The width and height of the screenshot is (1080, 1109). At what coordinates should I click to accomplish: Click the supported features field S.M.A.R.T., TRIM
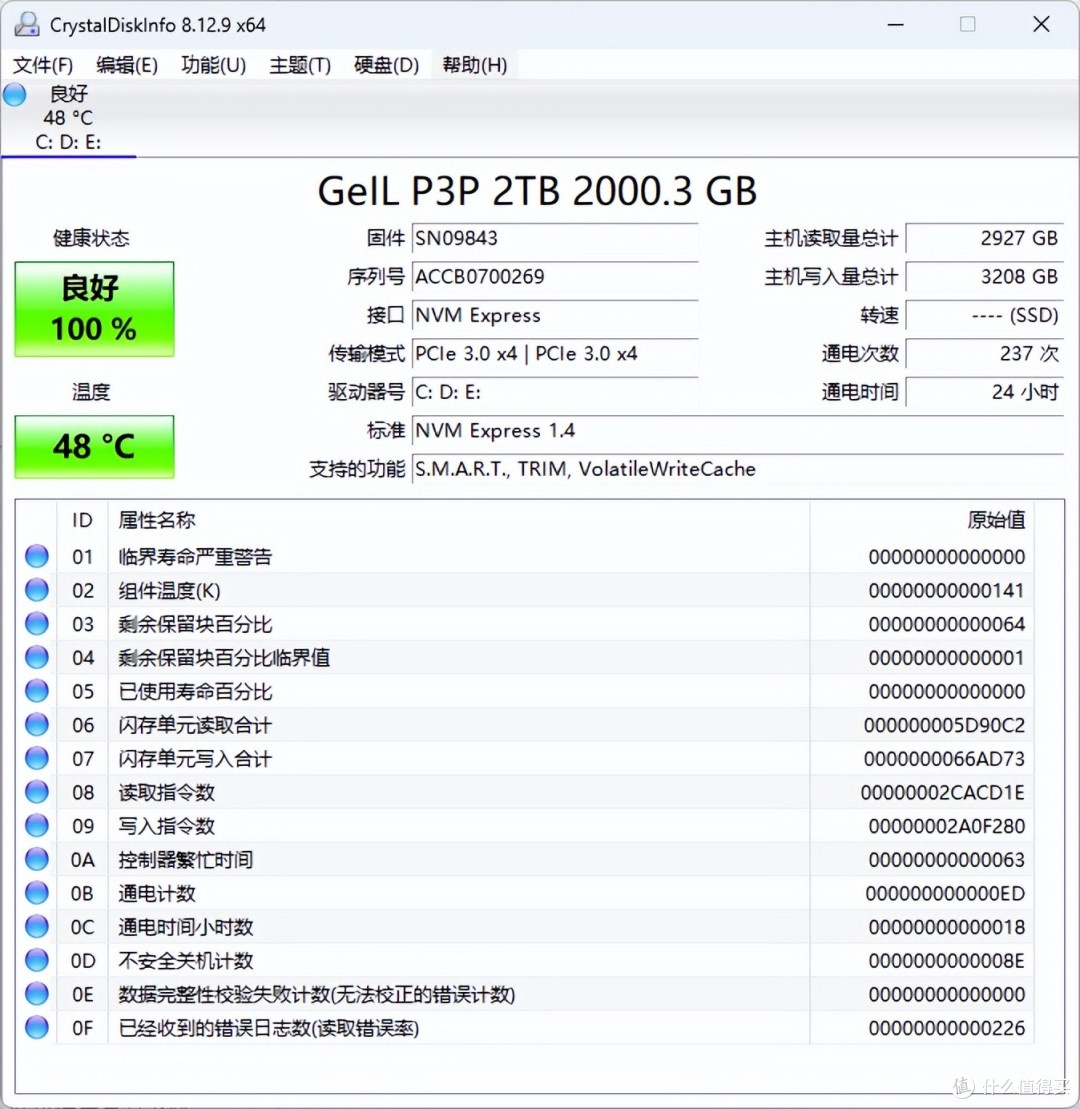coord(738,469)
